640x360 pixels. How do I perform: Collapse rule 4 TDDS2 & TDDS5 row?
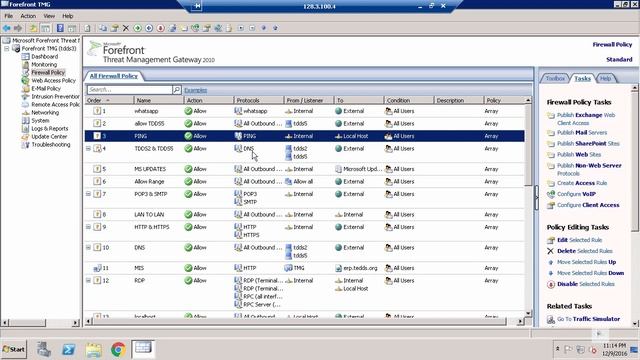[x=88, y=149]
